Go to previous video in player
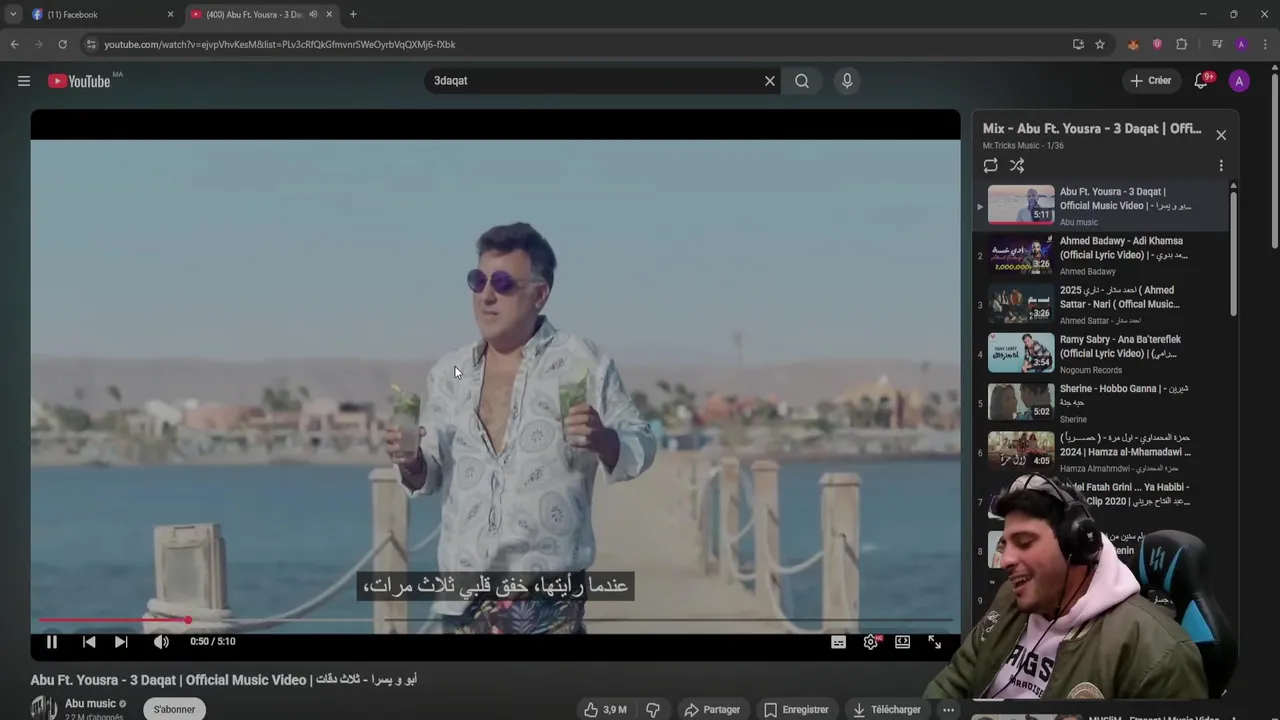The image size is (1280, 720). pos(89,642)
